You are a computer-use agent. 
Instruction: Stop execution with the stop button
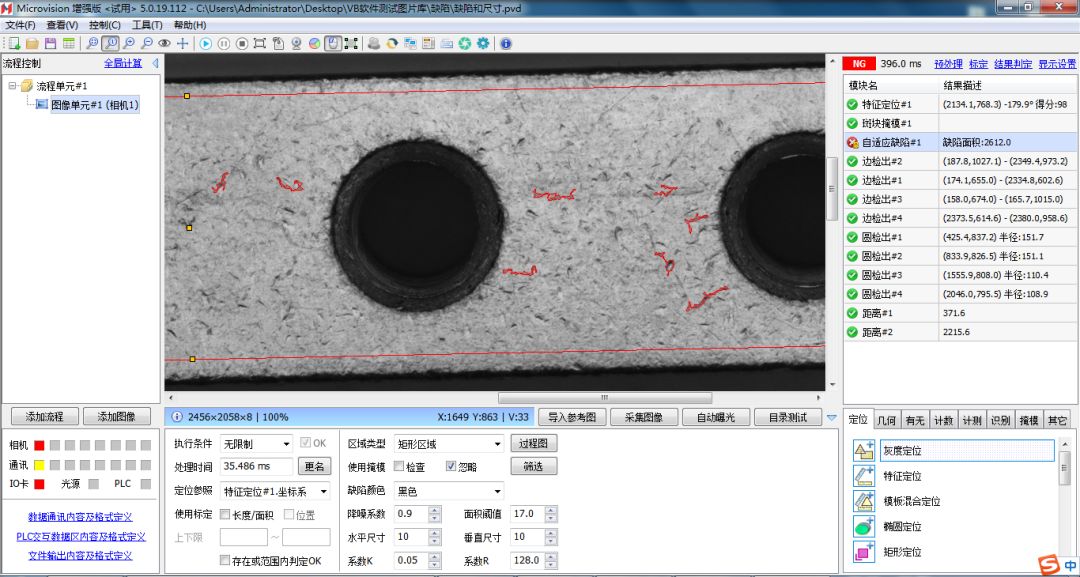(x=242, y=43)
